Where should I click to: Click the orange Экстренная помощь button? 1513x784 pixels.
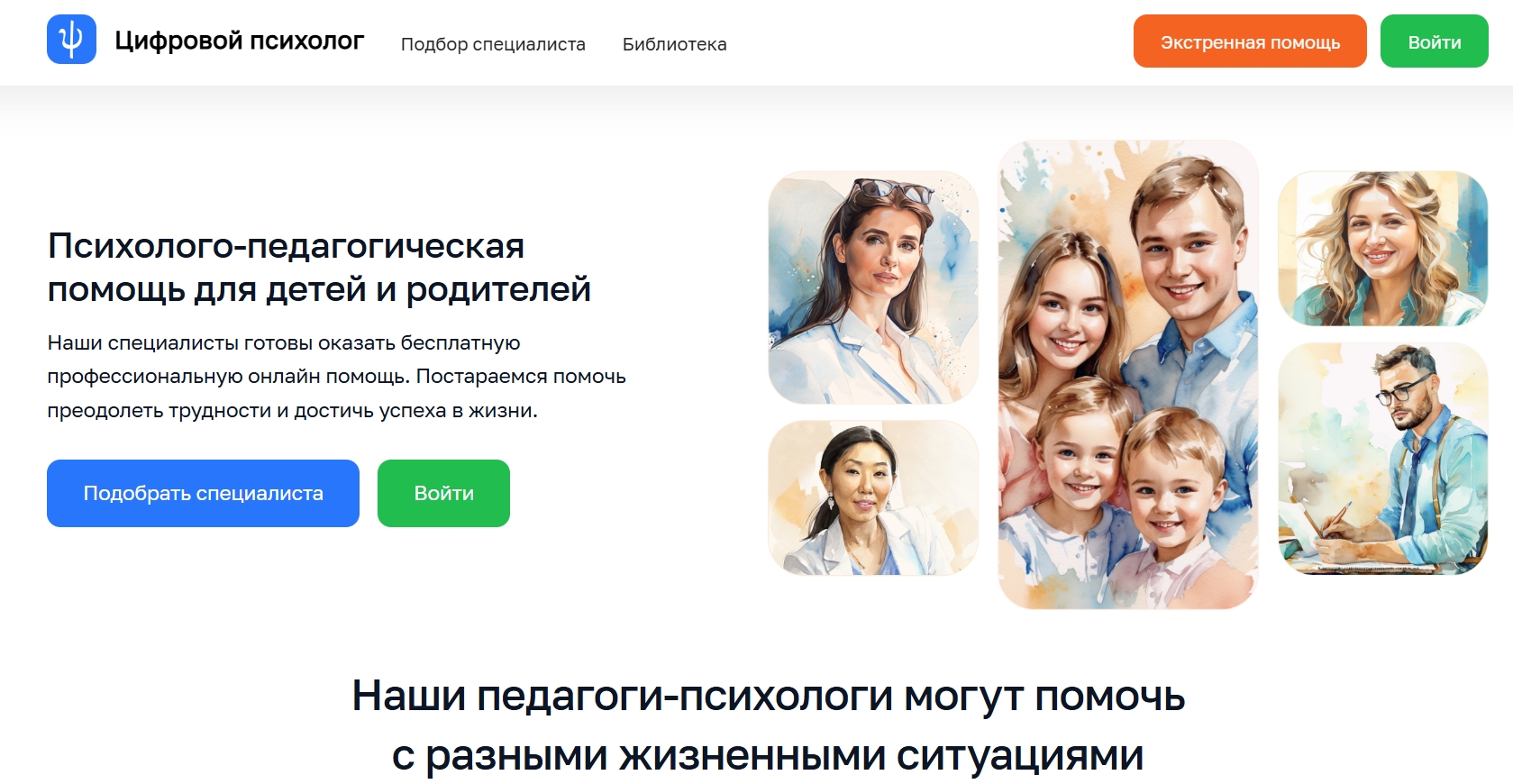1250,41
